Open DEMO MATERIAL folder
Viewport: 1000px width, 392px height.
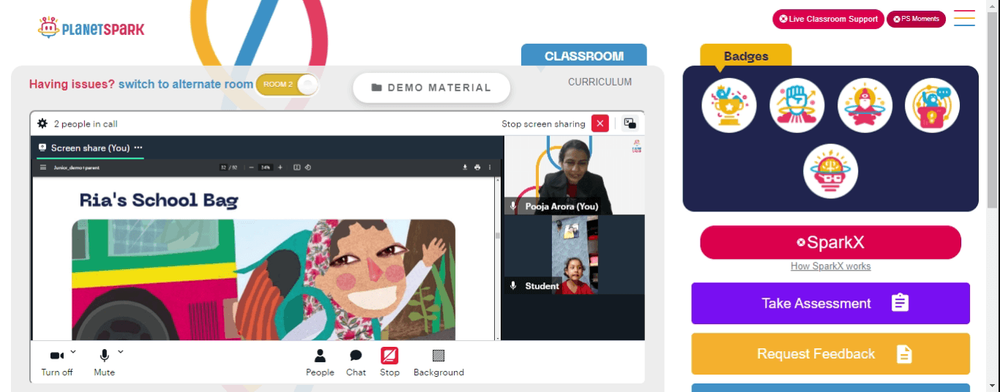431,88
